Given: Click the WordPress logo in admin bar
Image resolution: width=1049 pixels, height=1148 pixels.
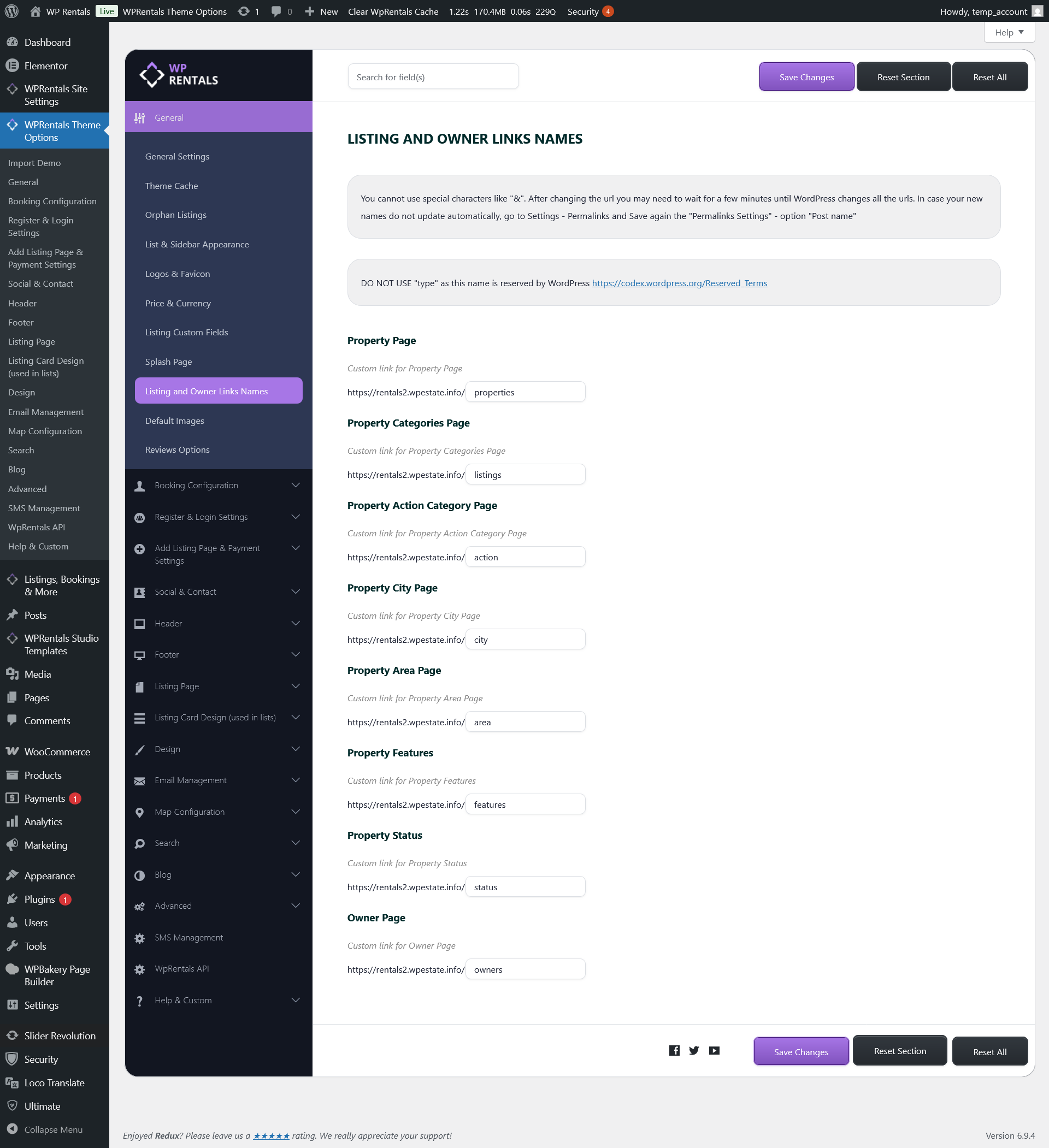Looking at the screenshot, I should pyautogui.click(x=12, y=11).
